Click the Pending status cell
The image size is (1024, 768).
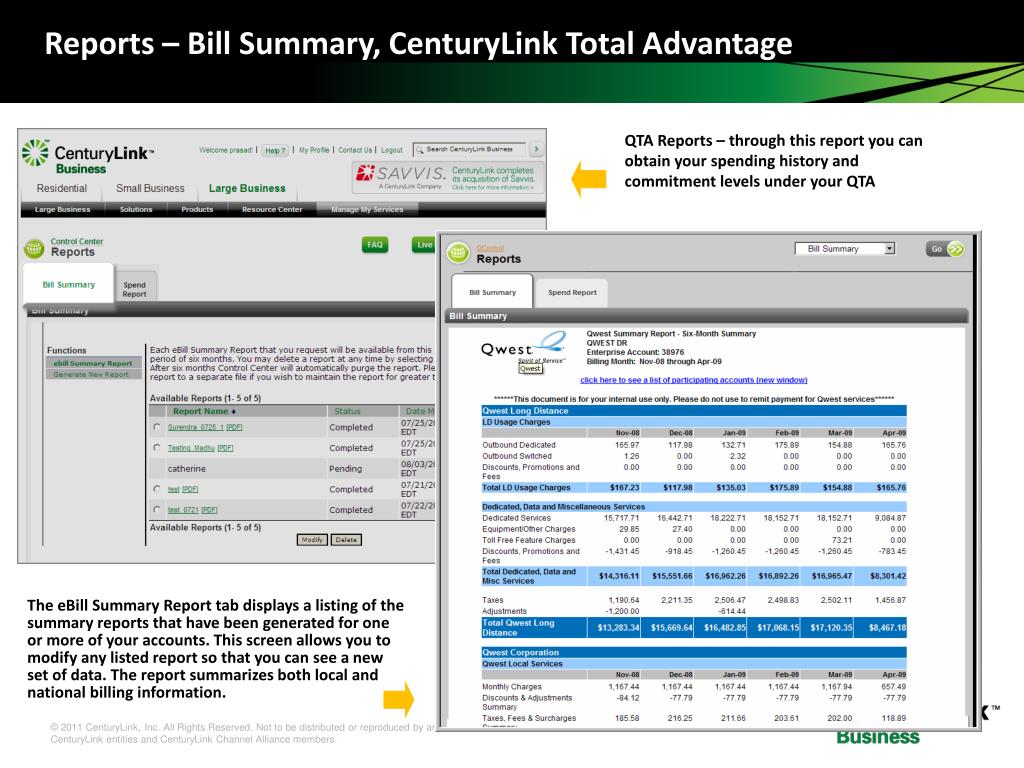point(345,469)
